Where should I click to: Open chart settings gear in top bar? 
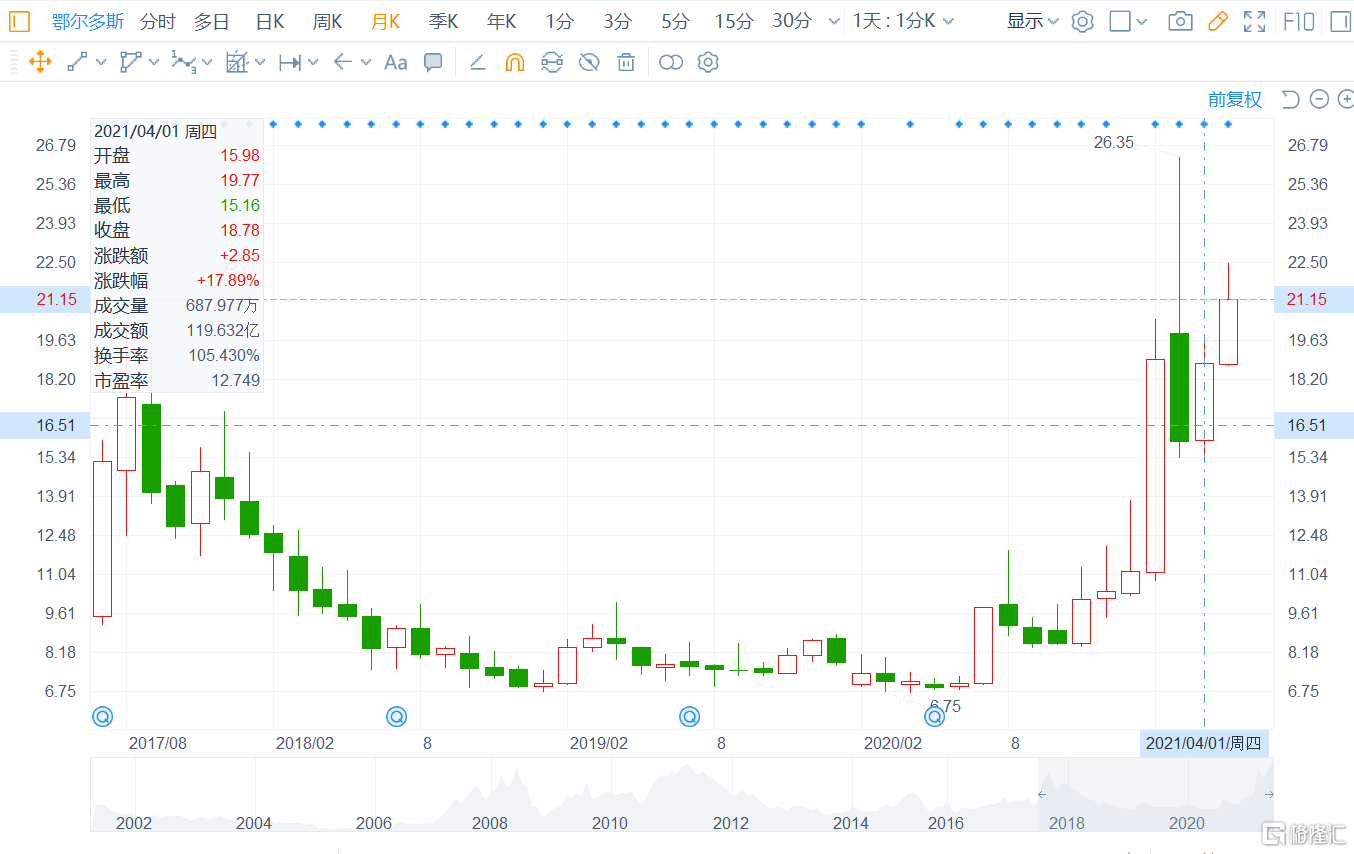click(x=1082, y=21)
